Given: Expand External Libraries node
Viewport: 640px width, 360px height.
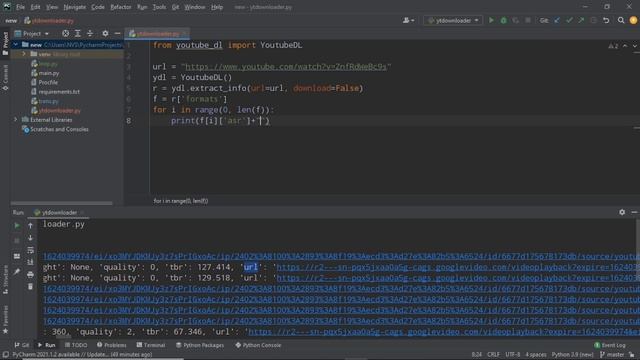Looking at the screenshot, I should pyautogui.click(x=16, y=120).
